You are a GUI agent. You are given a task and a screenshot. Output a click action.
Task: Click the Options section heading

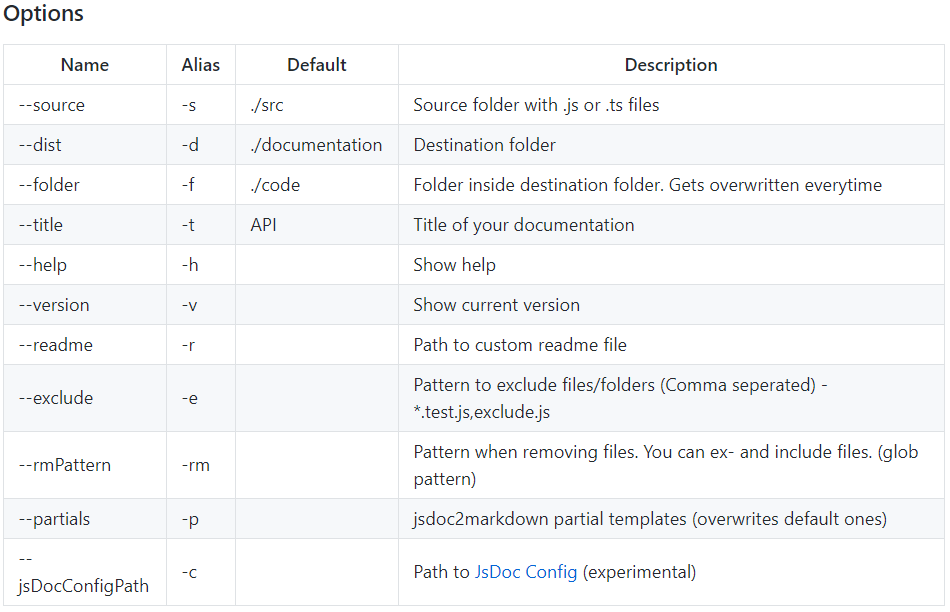click(44, 15)
